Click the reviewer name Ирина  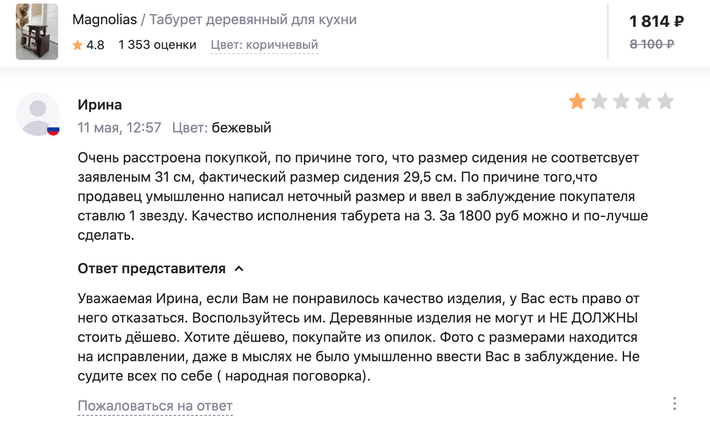[x=100, y=105]
